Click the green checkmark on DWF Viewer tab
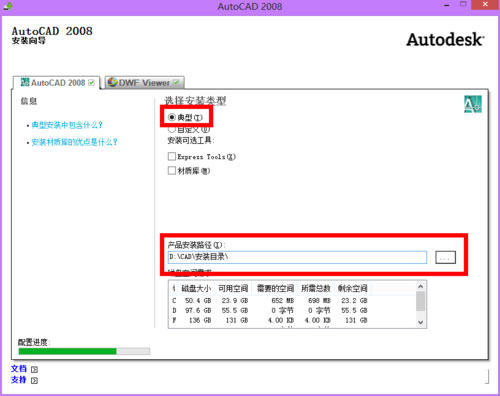 pyautogui.click(x=176, y=82)
